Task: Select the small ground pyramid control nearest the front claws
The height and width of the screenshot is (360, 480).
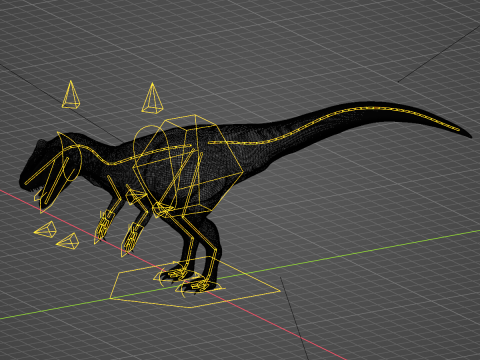Action: [68, 241]
